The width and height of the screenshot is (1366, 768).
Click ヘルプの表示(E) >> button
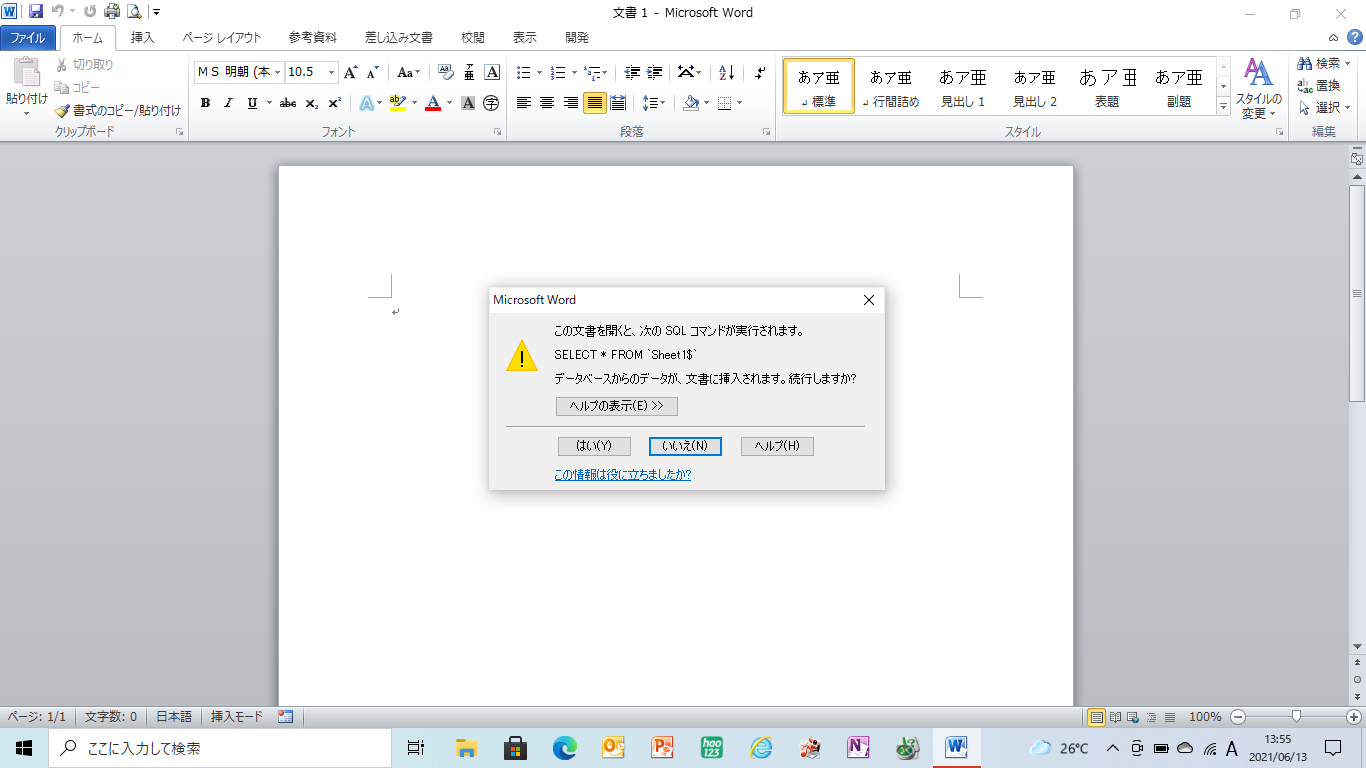tap(617, 406)
